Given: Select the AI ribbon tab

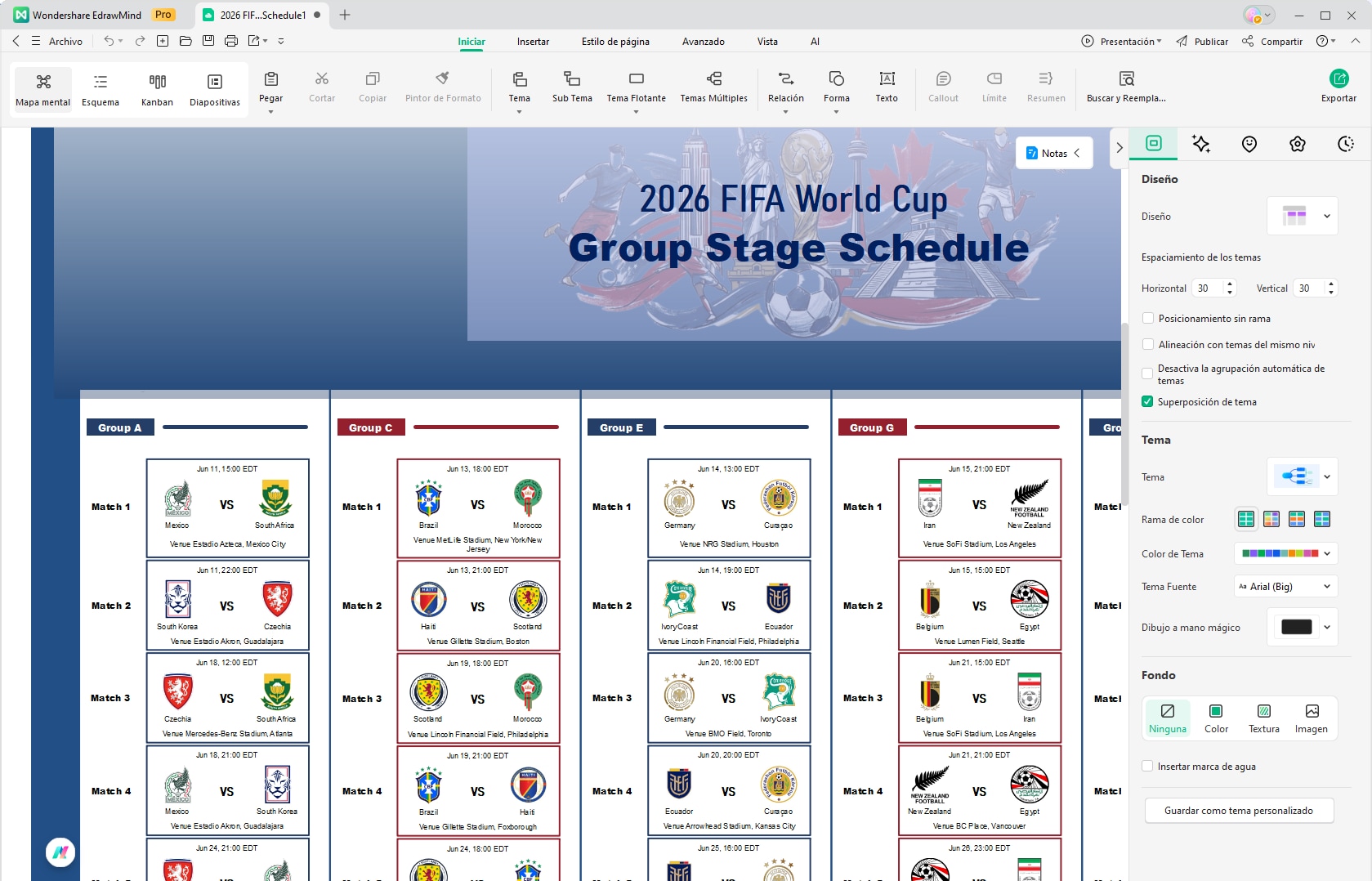Looking at the screenshot, I should pos(815,42).
